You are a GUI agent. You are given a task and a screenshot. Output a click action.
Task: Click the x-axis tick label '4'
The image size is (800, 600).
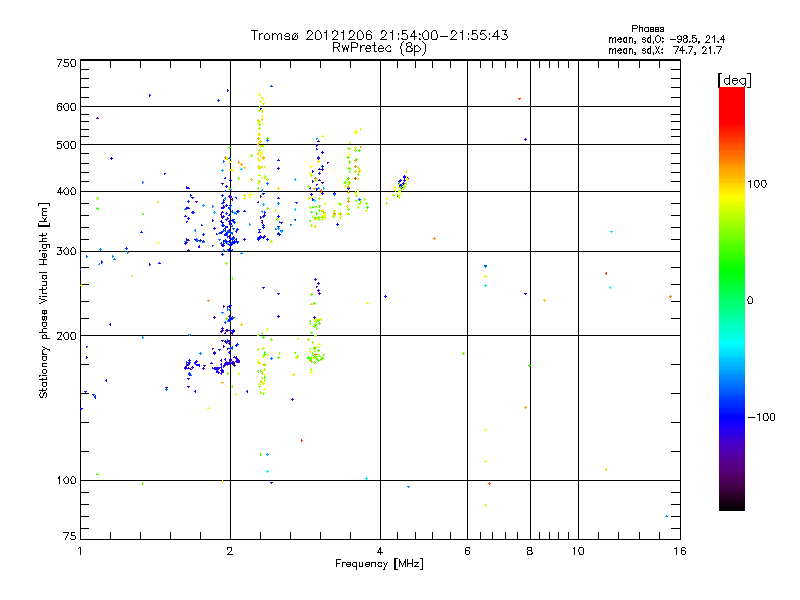pos(380,551)
